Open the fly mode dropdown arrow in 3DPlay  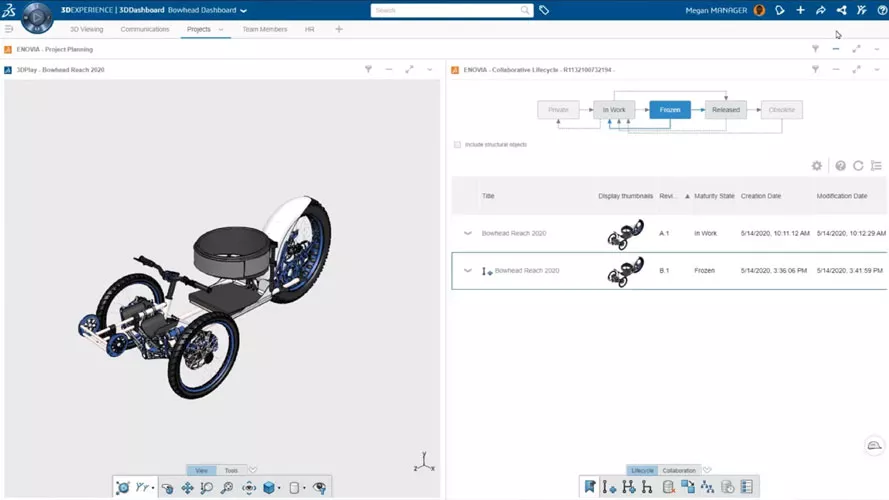(153, 488)
